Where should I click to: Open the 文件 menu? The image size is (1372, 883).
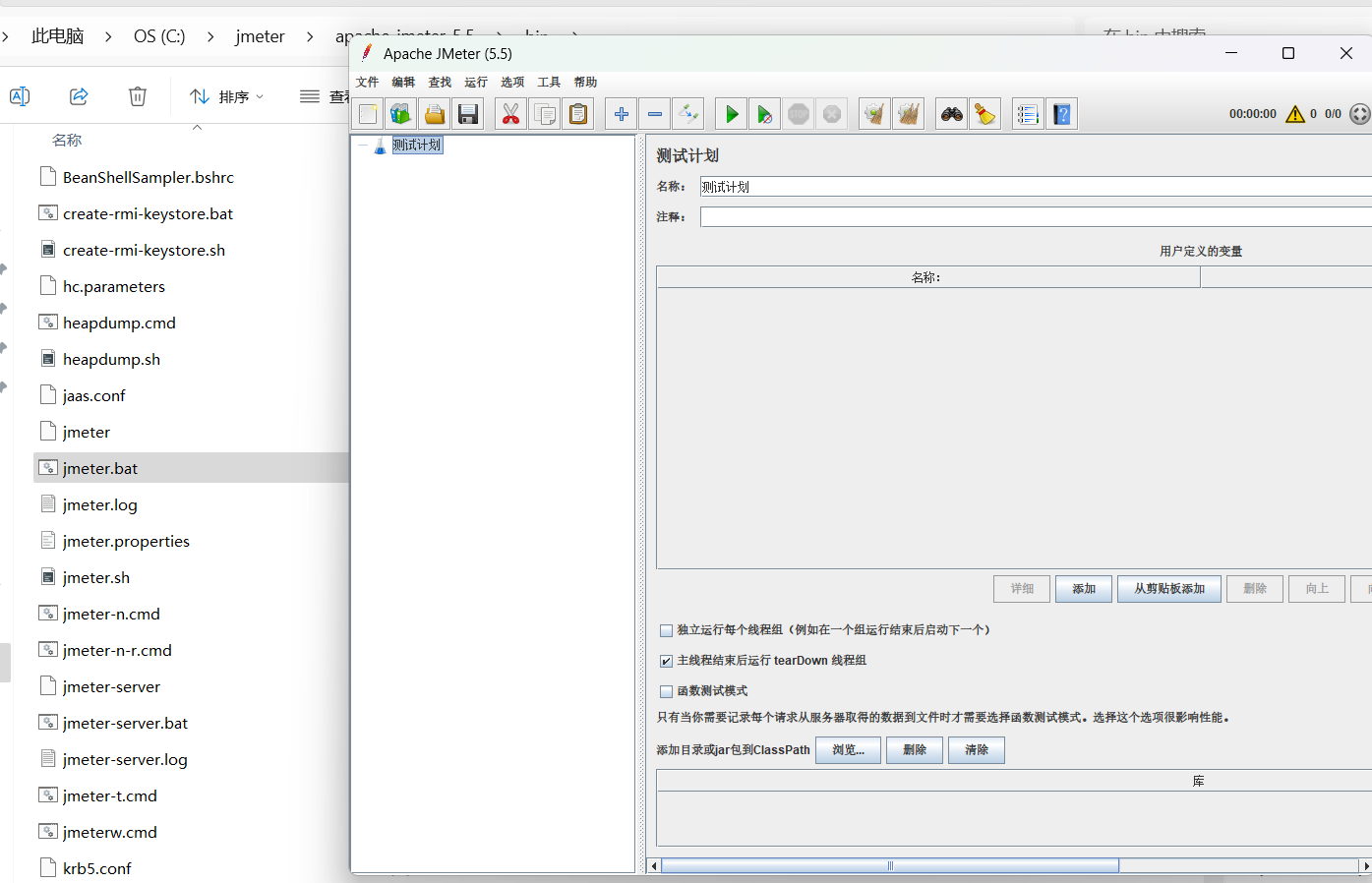[367, 83]
